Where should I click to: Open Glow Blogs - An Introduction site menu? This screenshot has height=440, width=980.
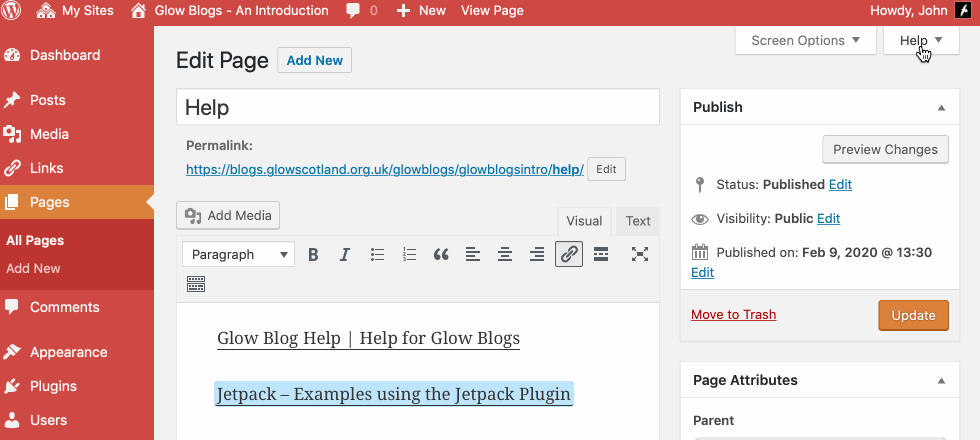click(x=230, y=11)
